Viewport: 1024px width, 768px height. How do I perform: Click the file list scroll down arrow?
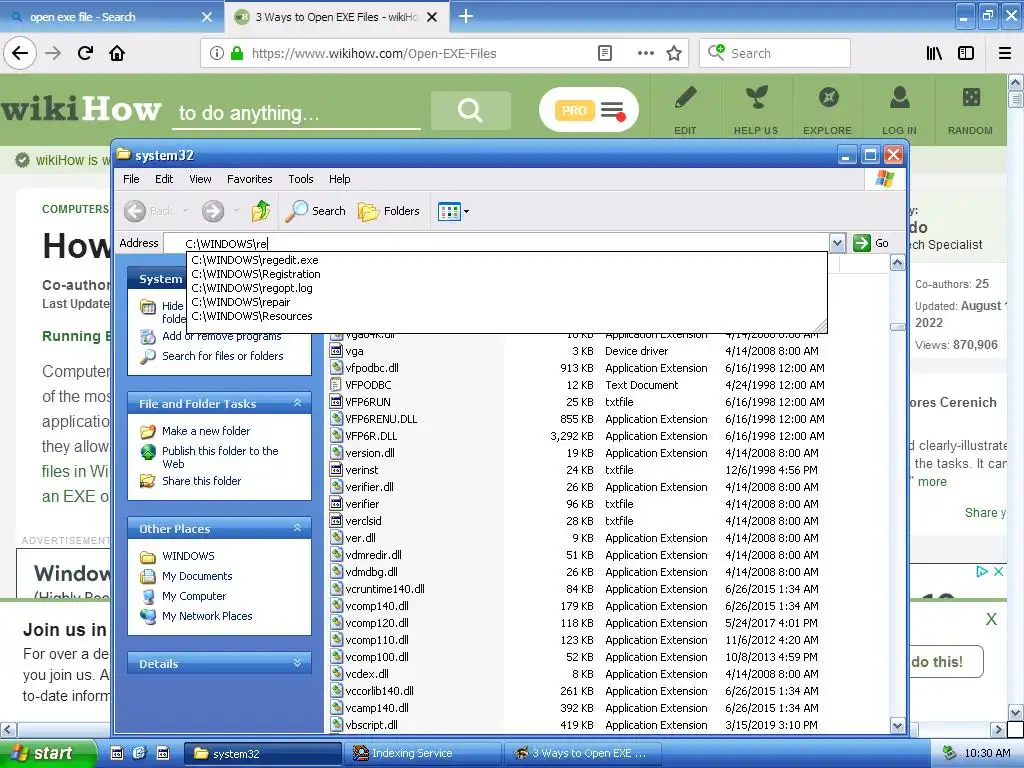coord(897,725)
